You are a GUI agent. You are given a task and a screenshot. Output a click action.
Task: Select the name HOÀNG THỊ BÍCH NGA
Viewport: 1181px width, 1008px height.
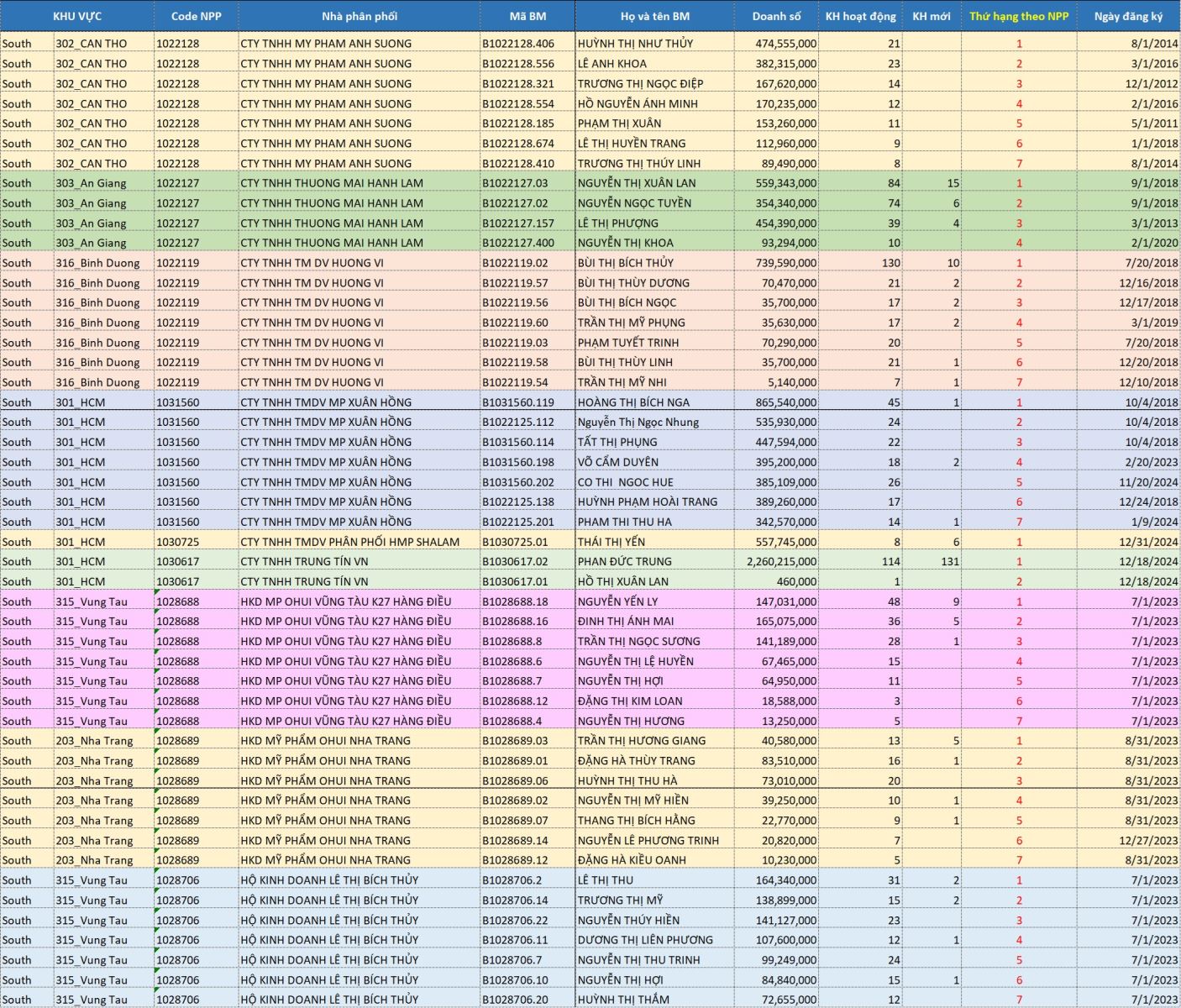[x=633, y=402]
